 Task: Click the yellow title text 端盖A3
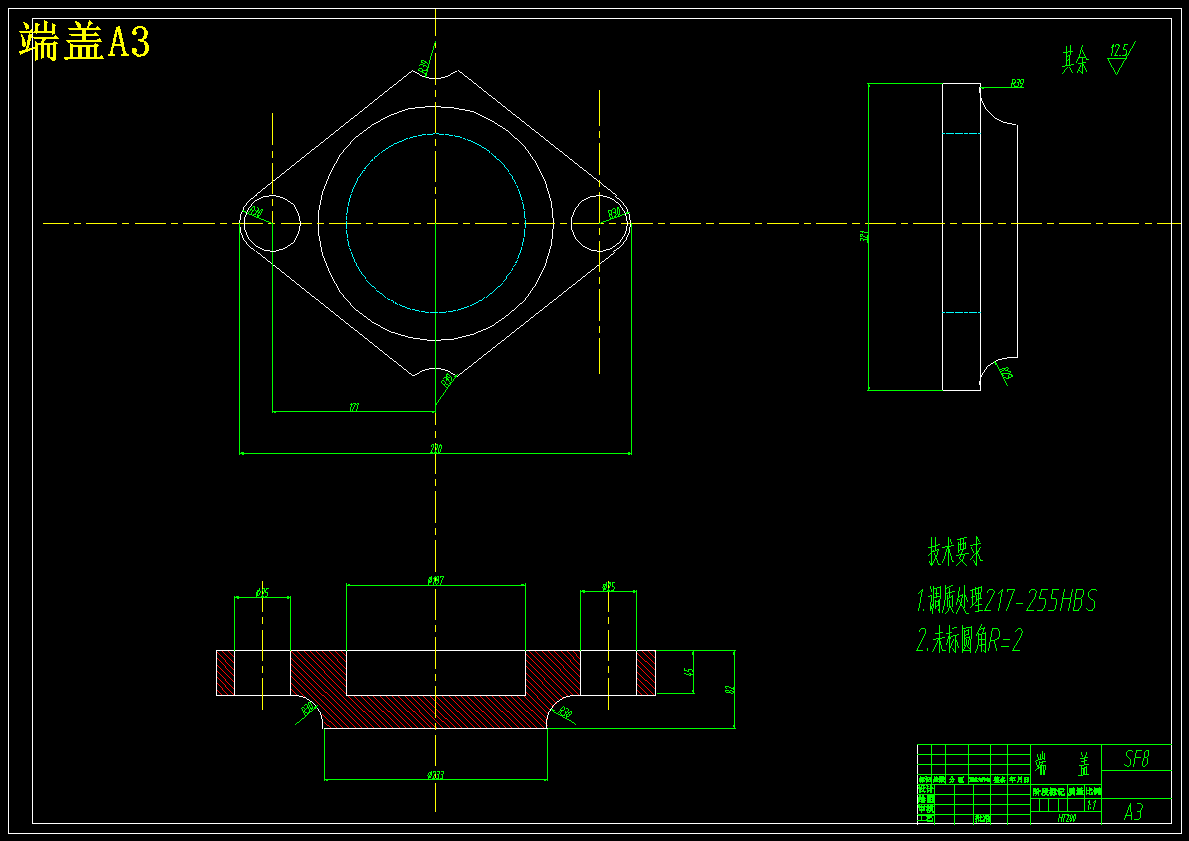pos(84,41)
